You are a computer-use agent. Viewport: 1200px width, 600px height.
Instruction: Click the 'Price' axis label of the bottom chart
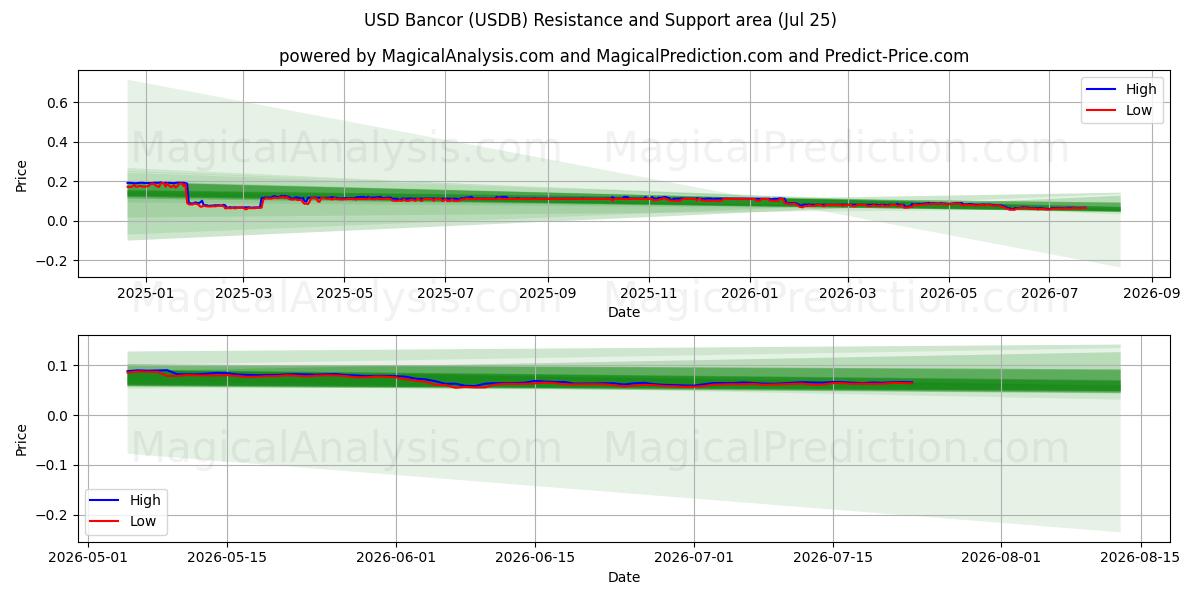[x=22, y=439]
